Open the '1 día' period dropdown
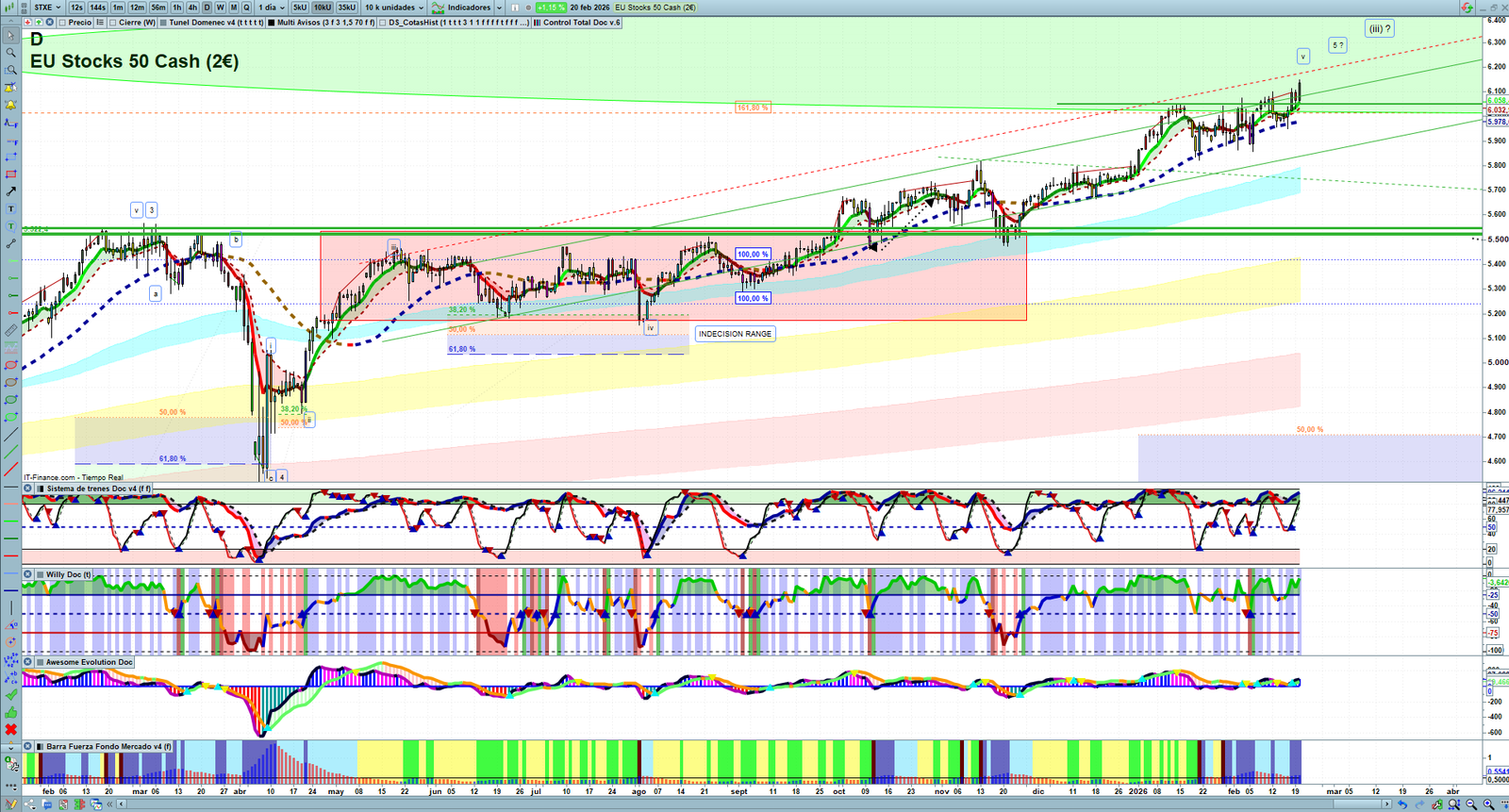 [272, 8]
